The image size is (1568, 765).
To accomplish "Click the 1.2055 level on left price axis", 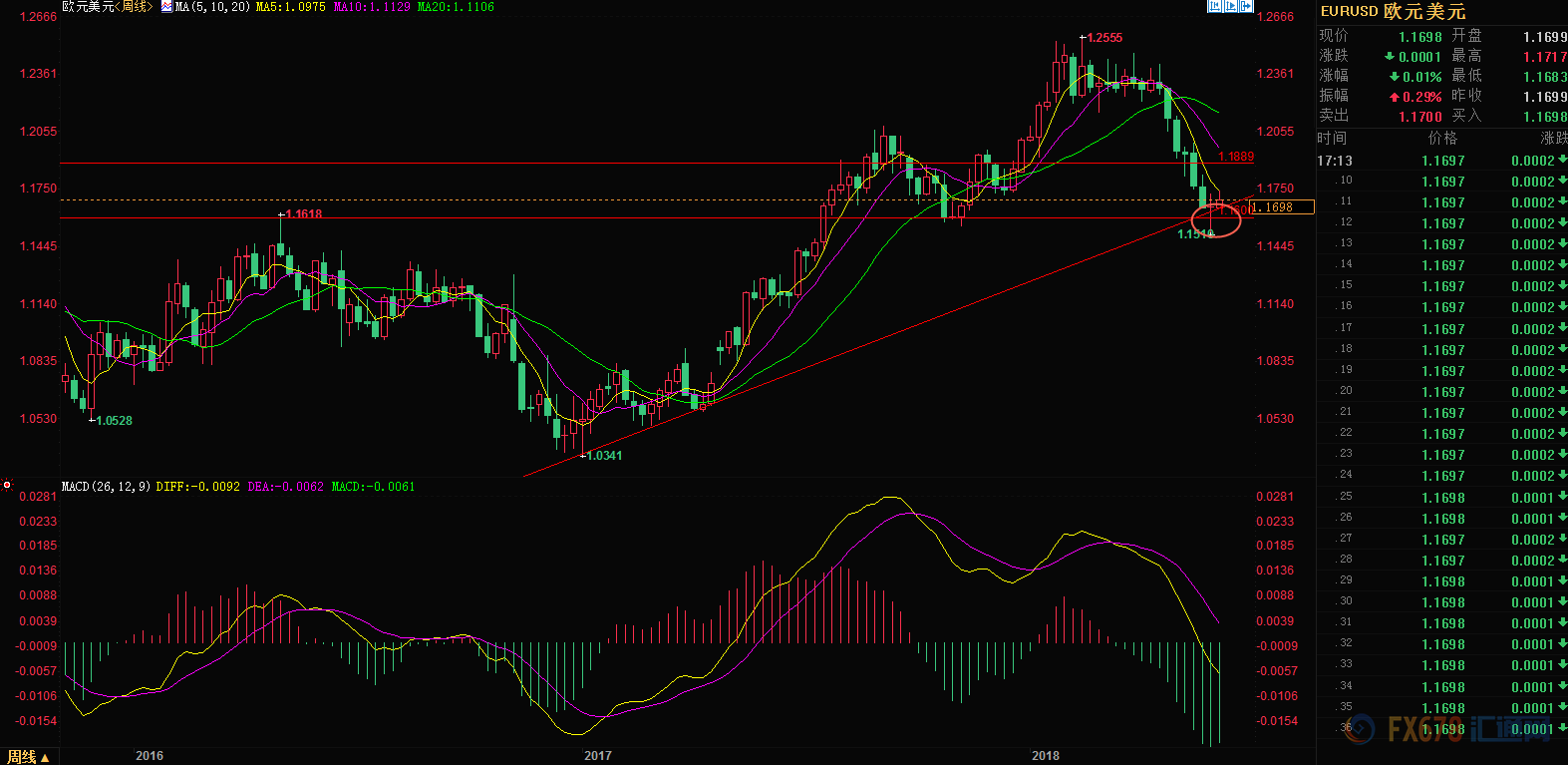I will (x=38, y=132).
